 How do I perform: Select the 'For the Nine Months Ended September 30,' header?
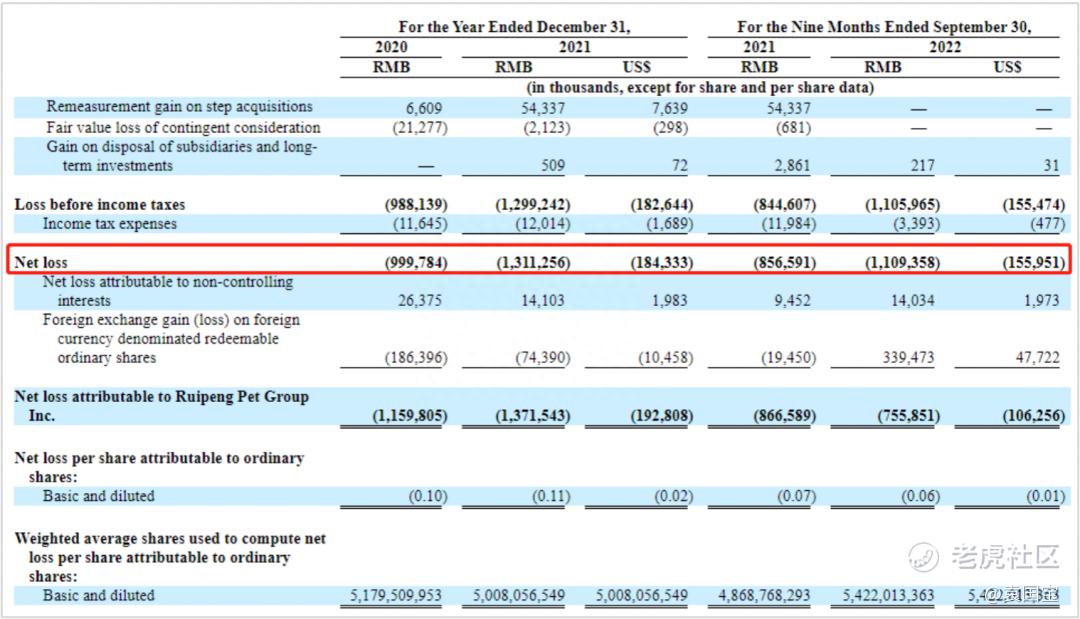point(884,27)
